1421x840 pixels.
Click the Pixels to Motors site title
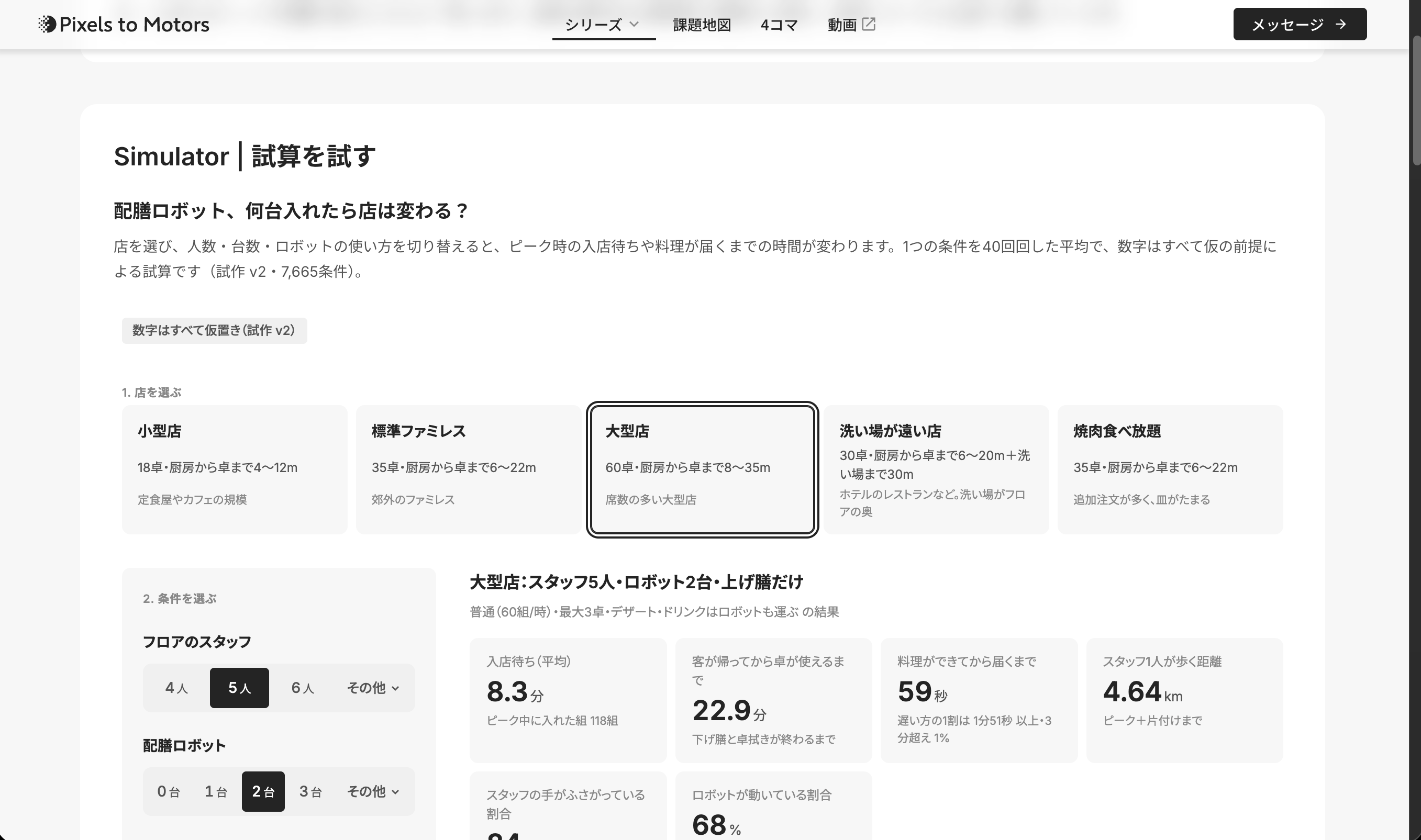(x=134, y=25)
